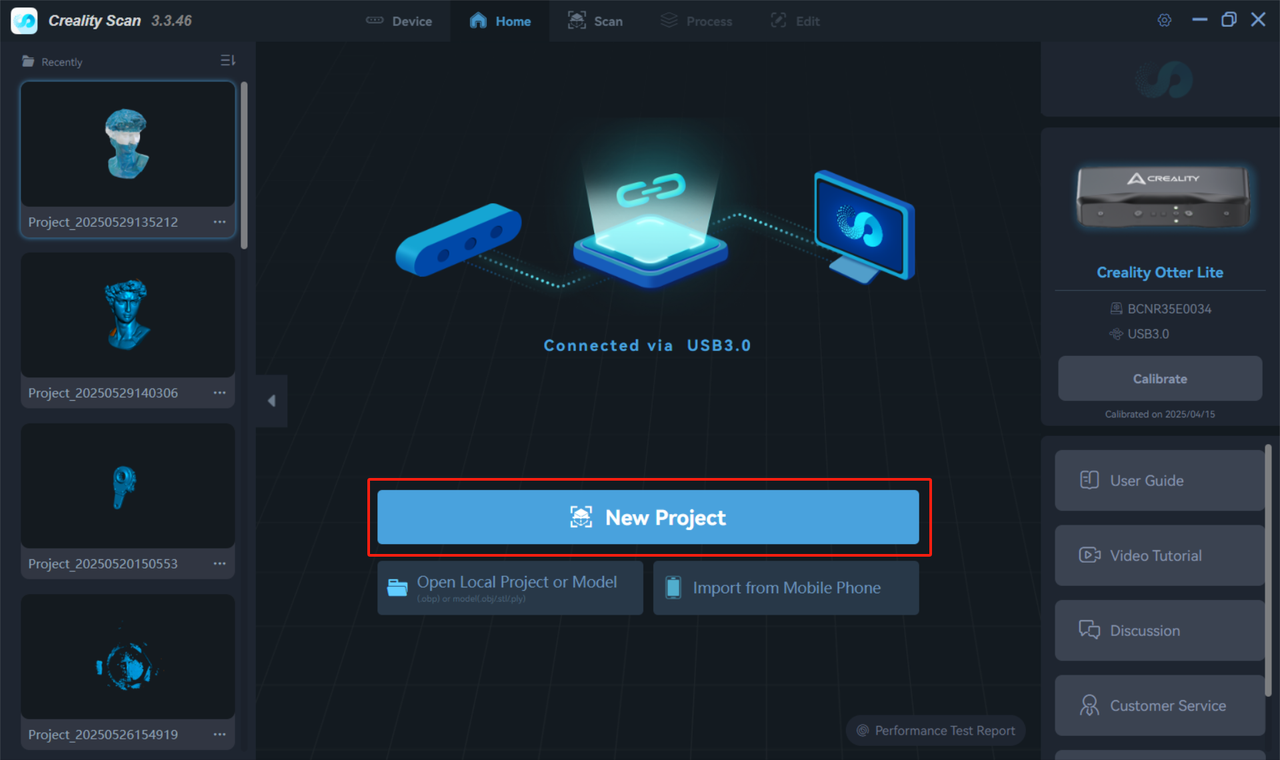Viewport: 1280px width, 760px height.
Task: Open options for Project_20250529140306
Action: point(220,393)
